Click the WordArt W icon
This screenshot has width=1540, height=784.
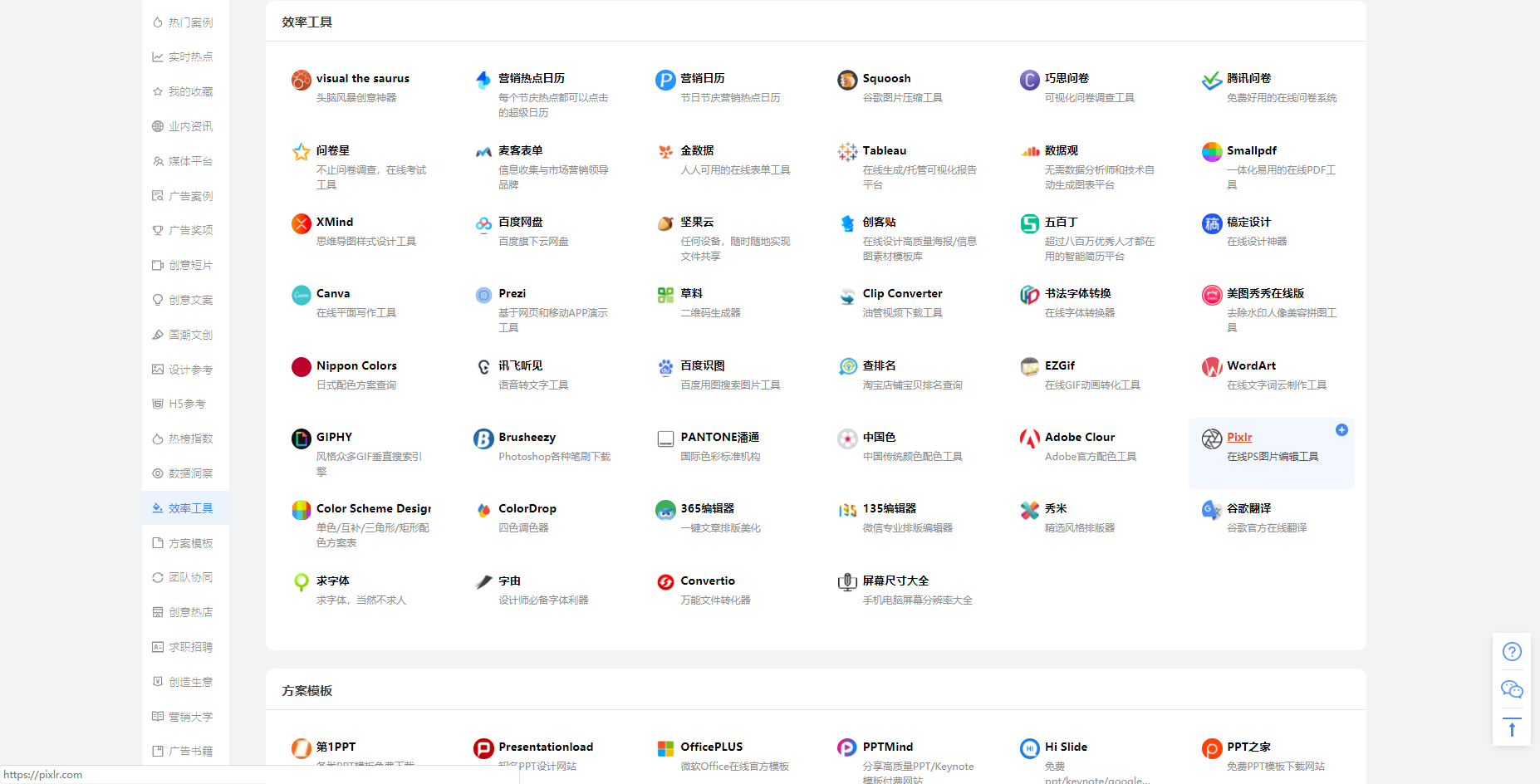tap(1212, 367)
